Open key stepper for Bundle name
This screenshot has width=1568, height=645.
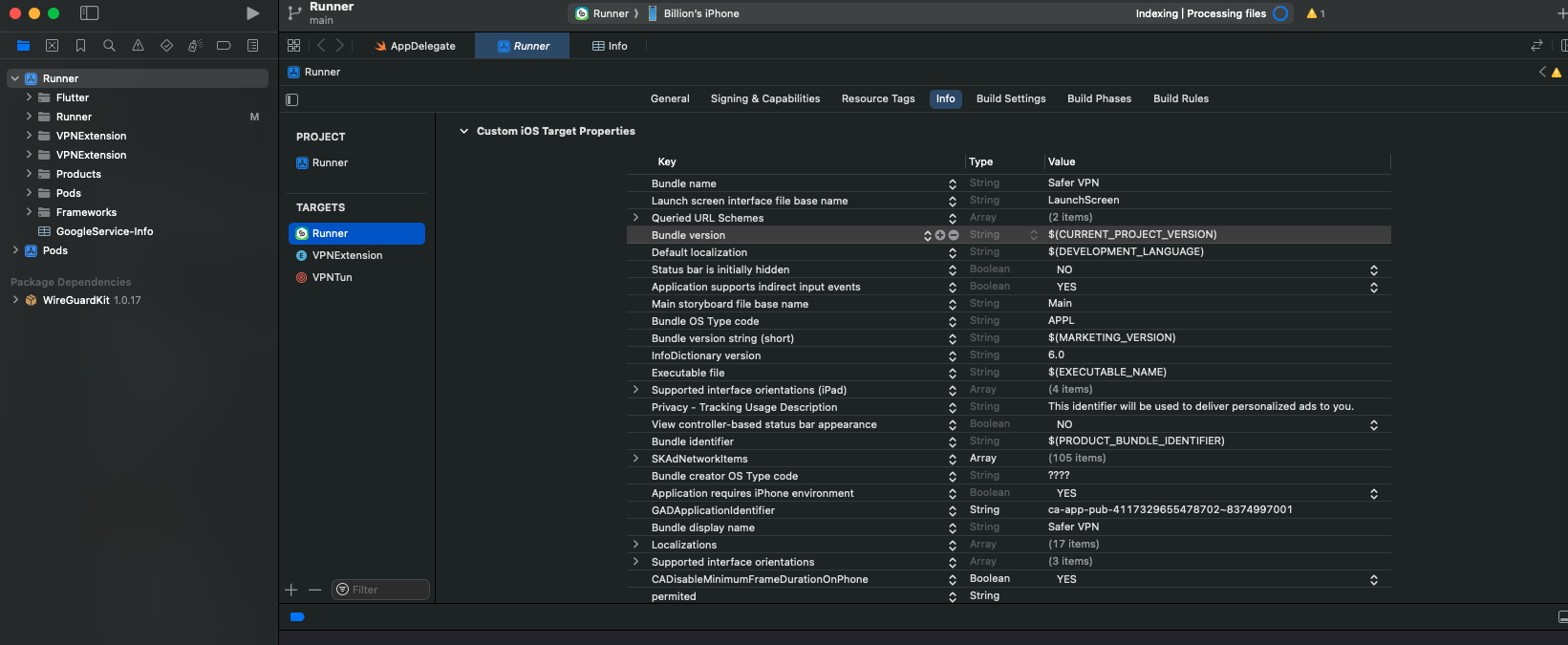pyautogui.click(x=953, y=183)
